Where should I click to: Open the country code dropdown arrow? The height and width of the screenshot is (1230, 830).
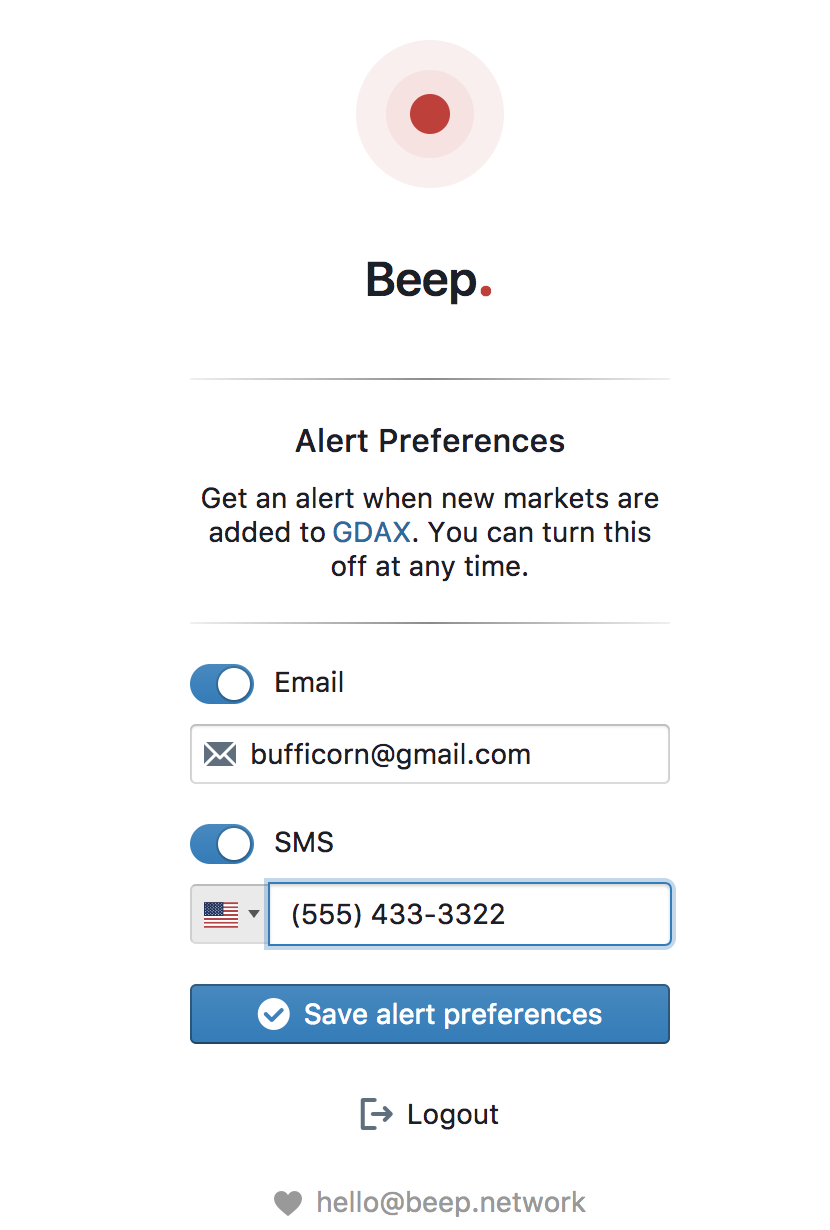coord(254,913)
